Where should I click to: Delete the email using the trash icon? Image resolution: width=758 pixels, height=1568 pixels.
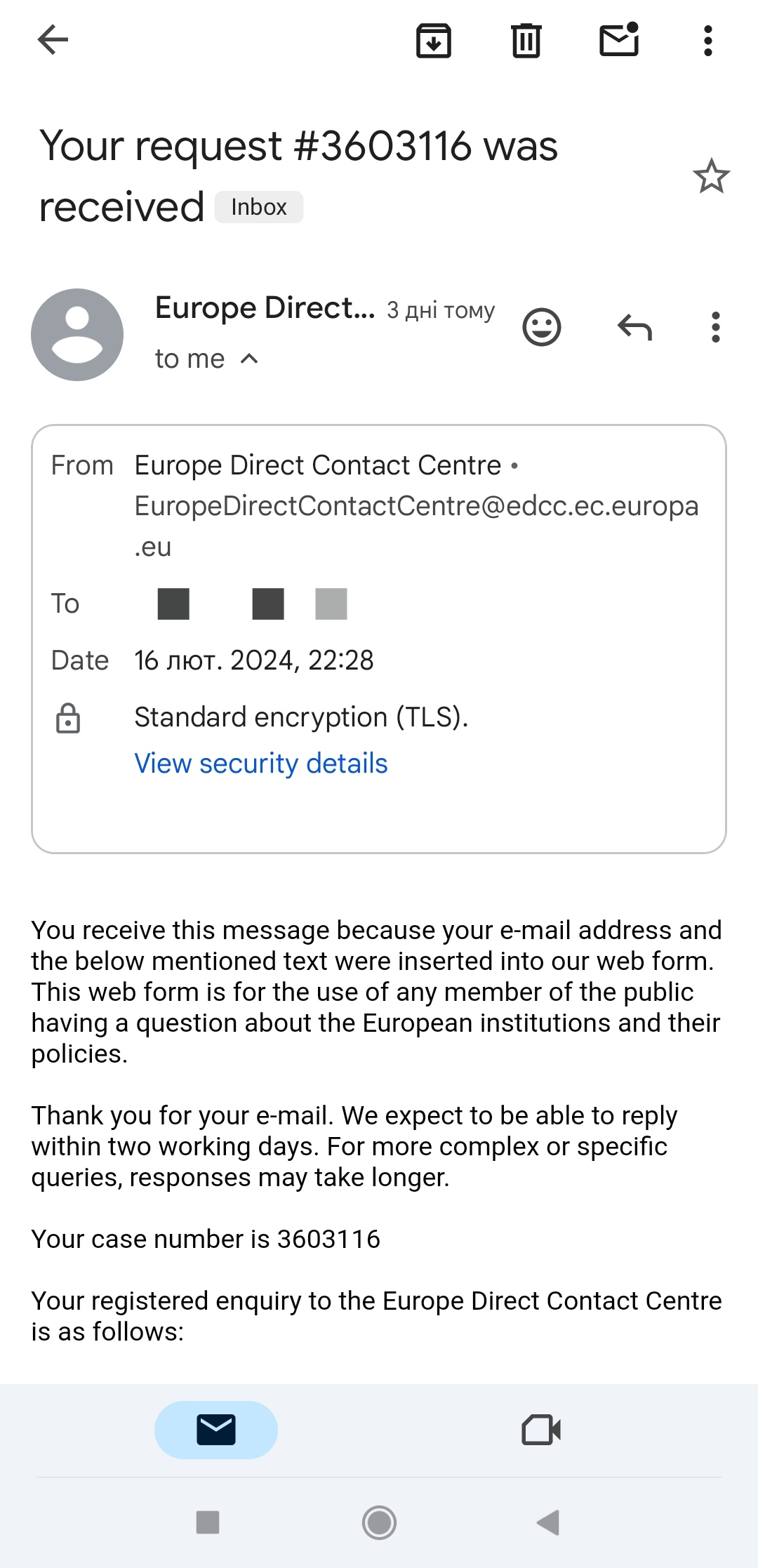click(x=526, y=41)
